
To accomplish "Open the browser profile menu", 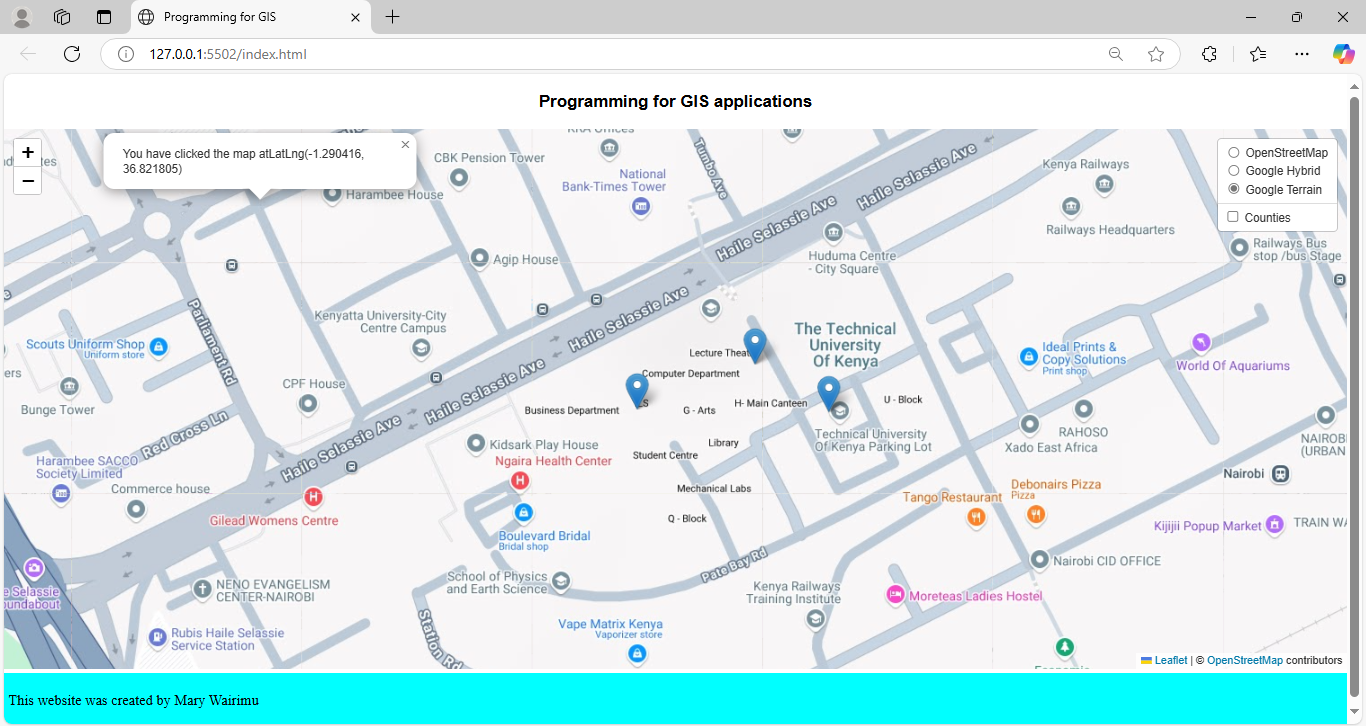I will click(21, 17).
